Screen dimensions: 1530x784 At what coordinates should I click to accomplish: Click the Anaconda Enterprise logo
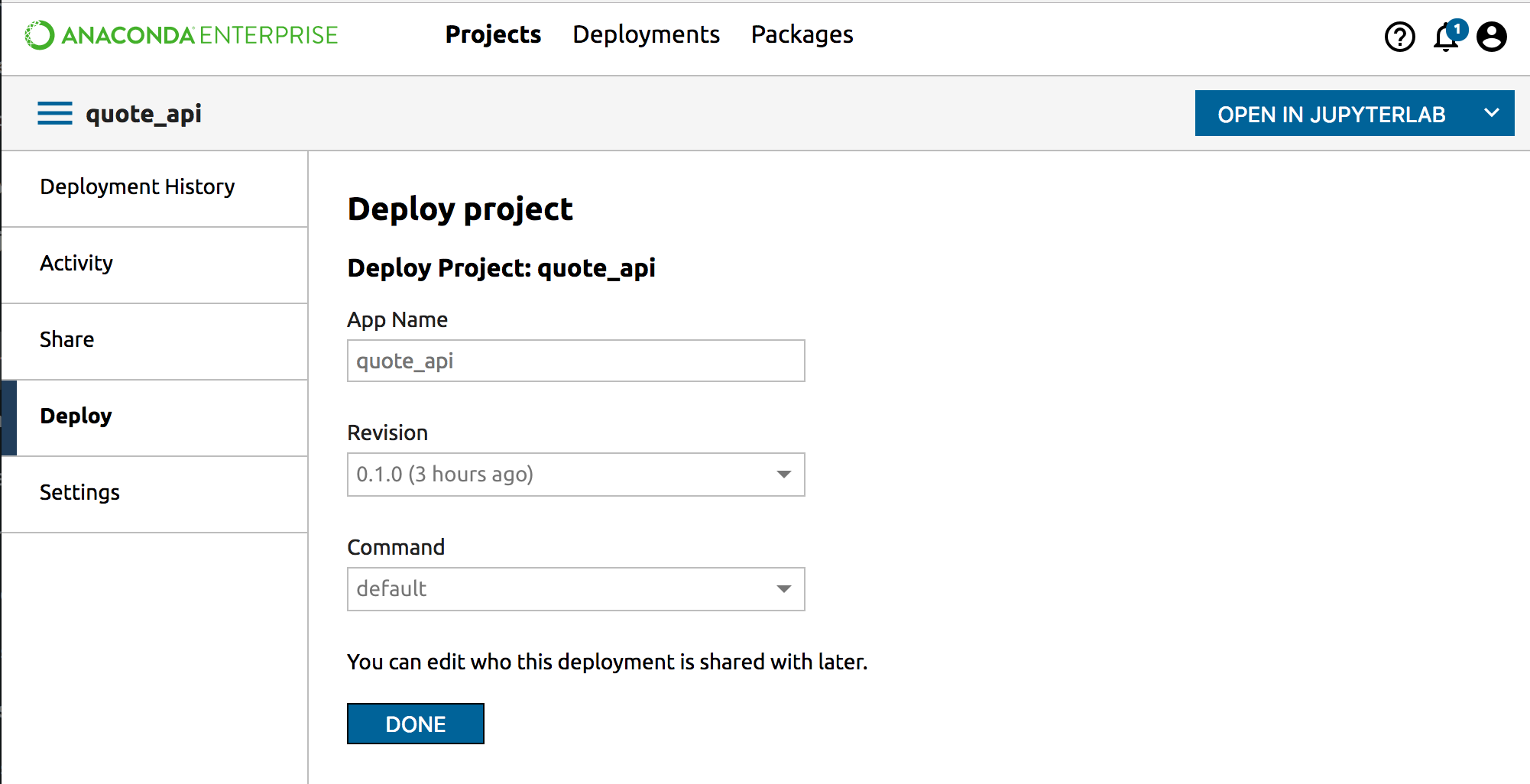(181, 35)
